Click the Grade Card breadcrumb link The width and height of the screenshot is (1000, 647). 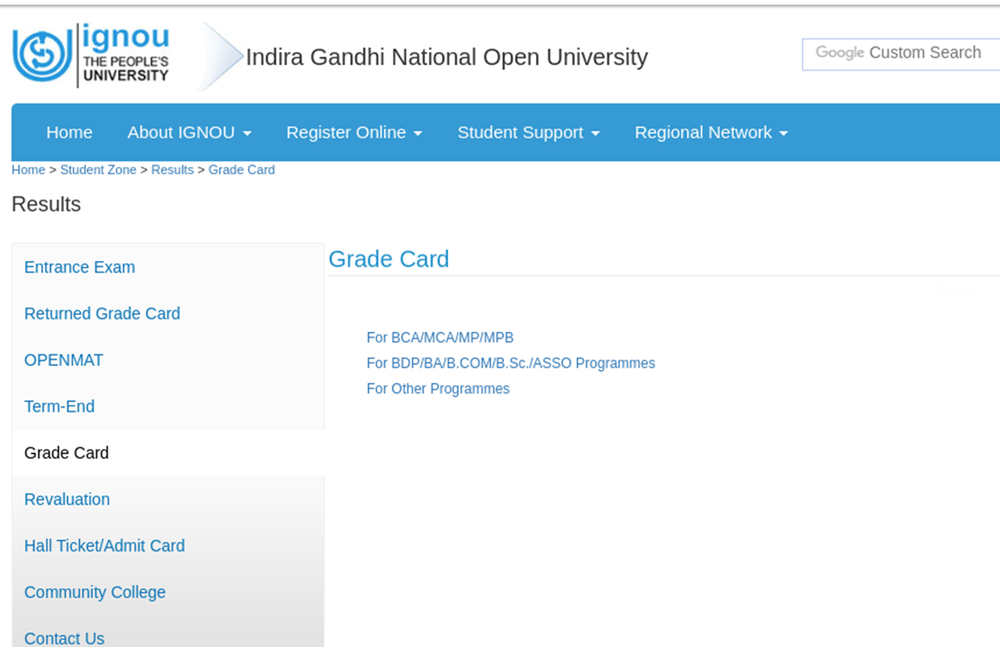pyautogui.click(x=241, y=170)
